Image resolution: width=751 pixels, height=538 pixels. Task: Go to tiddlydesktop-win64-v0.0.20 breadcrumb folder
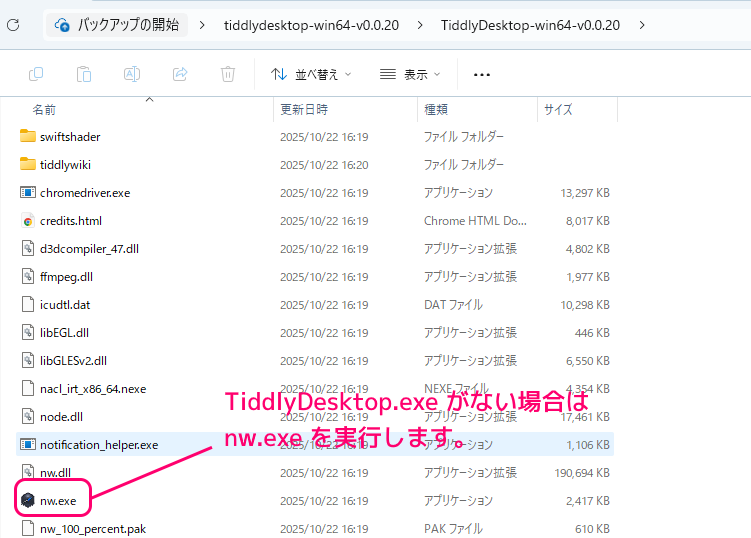pyautogui.click(x=311, y=25)
